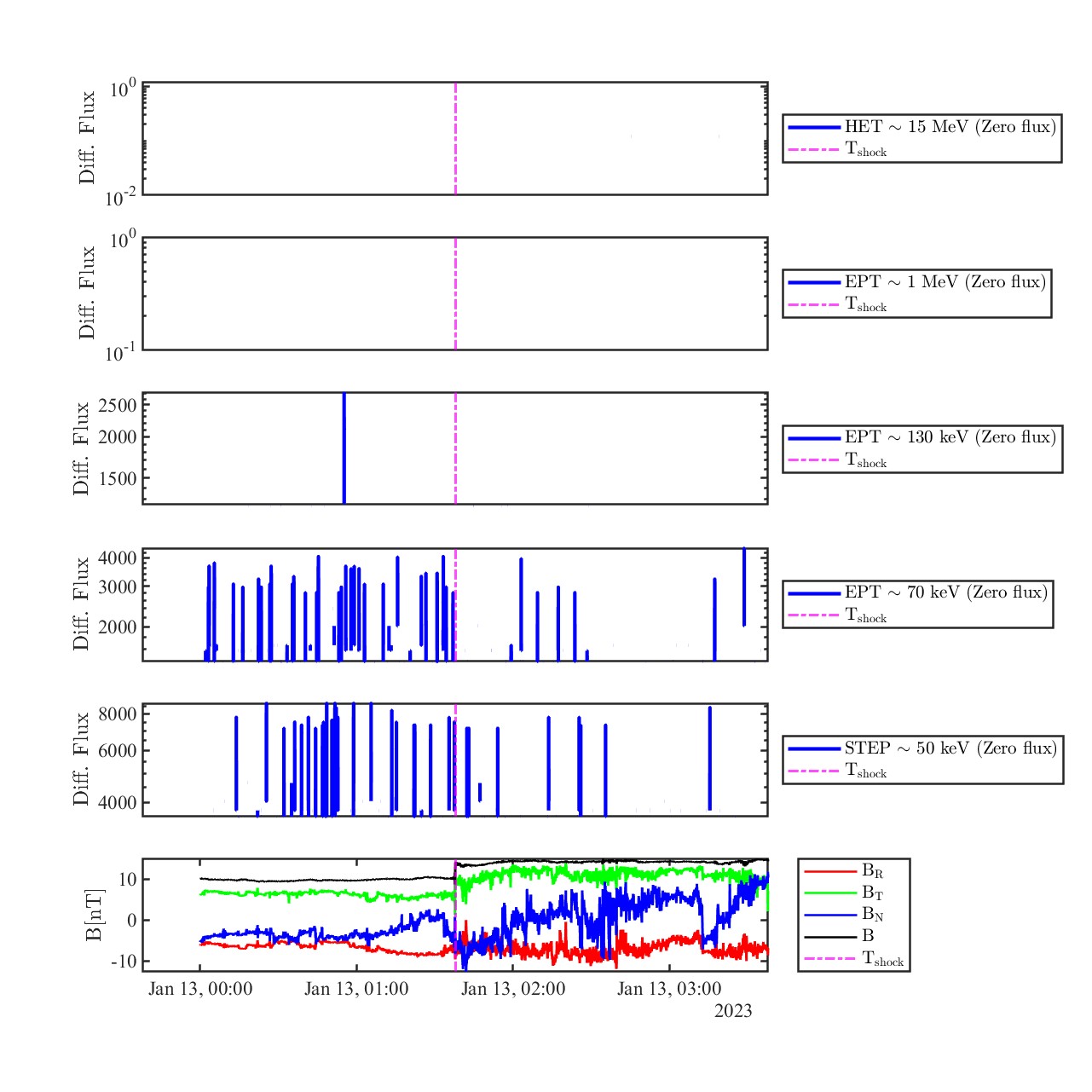Click the HET ~ 15 MeV legend entry

pos(950,127)
